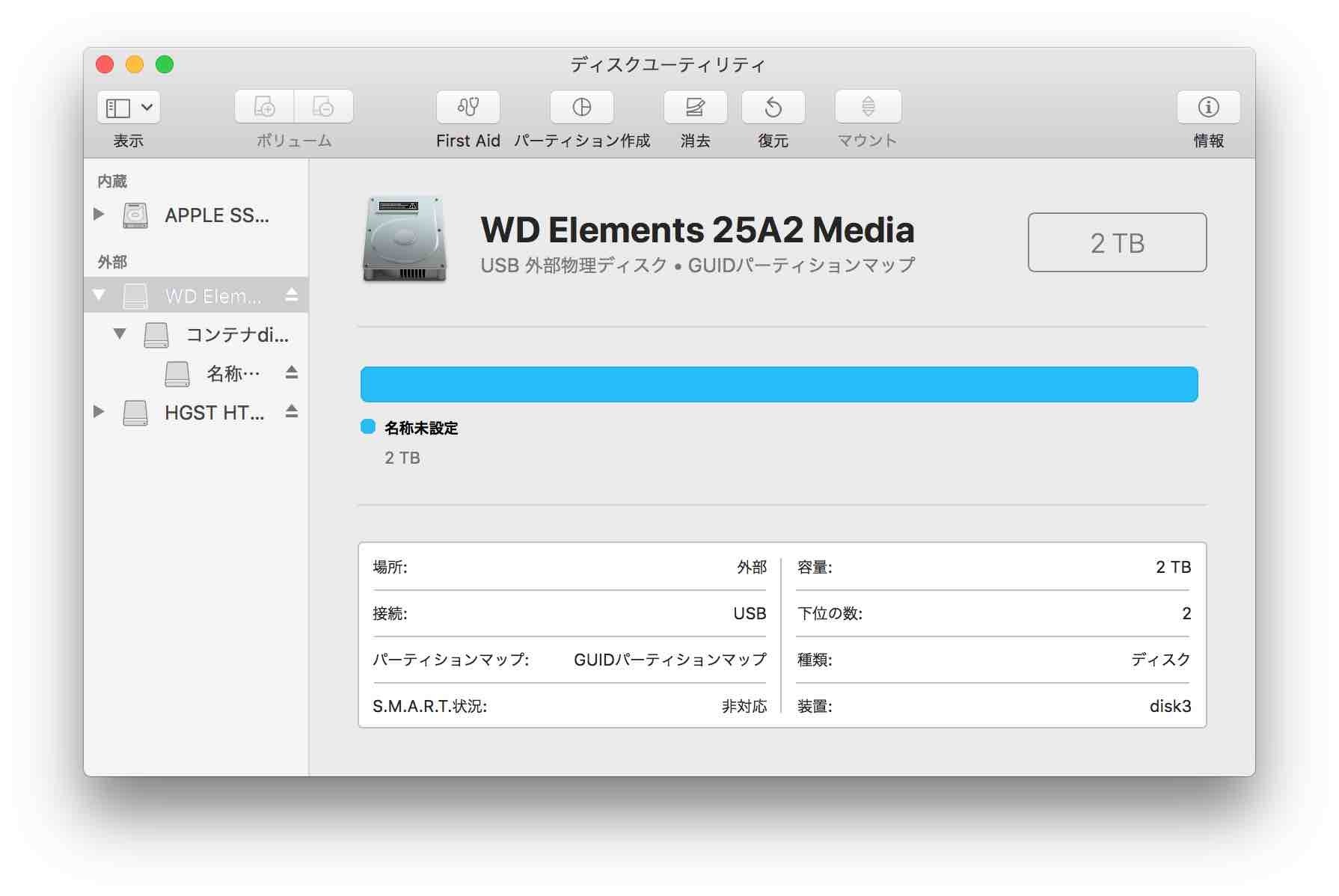Open the 情報 info icon
Viewport: 1339px width, 896px height.
1209,107
